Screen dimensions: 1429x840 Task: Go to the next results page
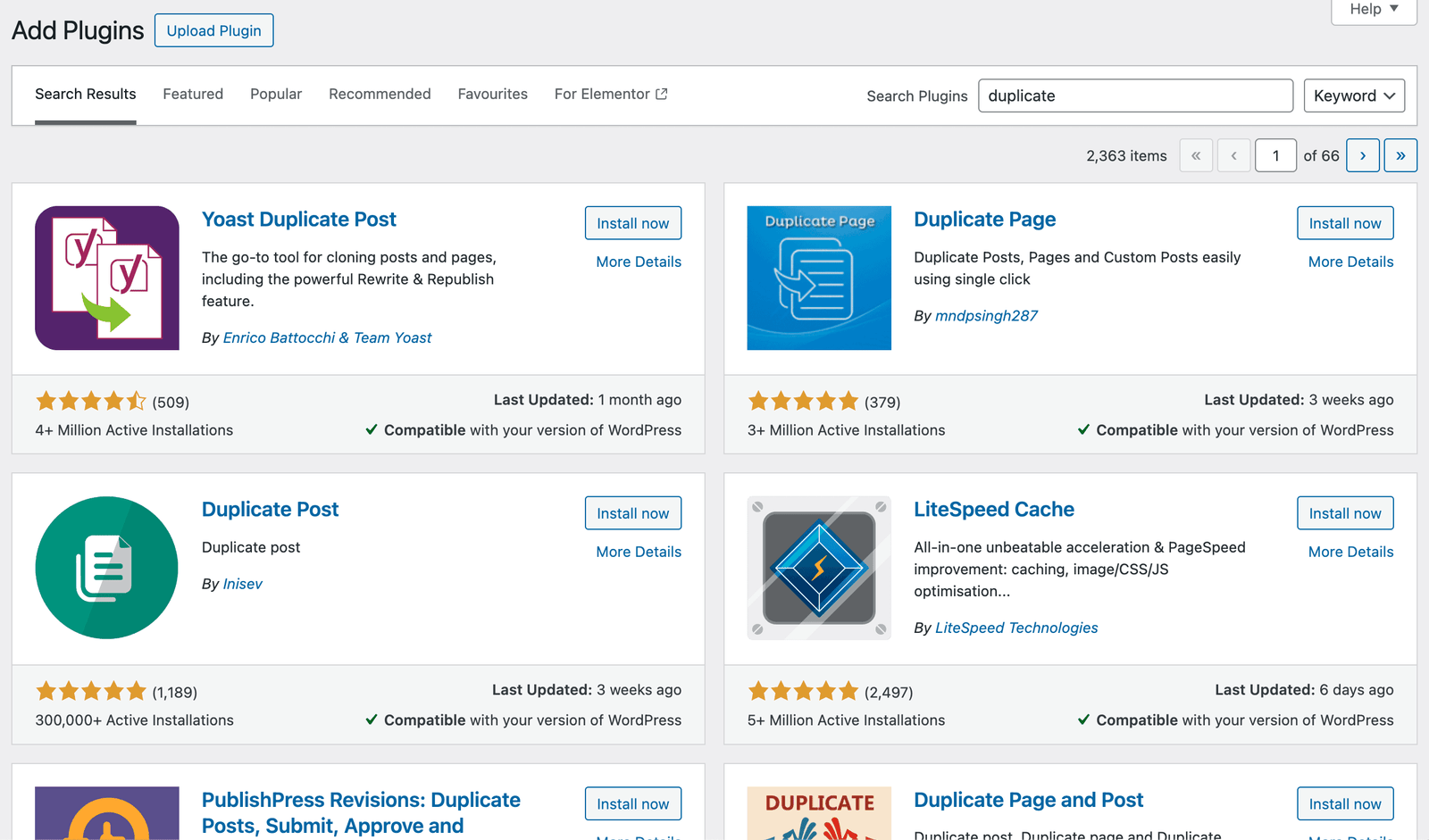click(1362, 155)
